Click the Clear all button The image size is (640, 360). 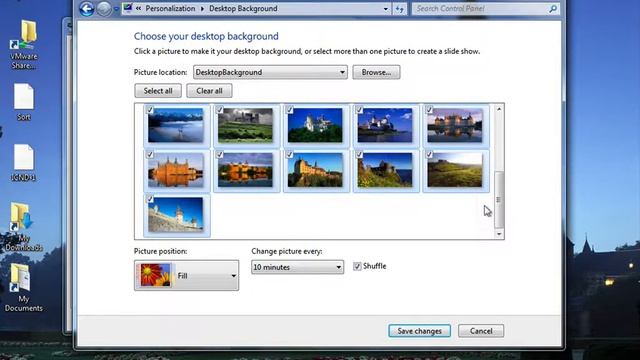coord(209,91)
